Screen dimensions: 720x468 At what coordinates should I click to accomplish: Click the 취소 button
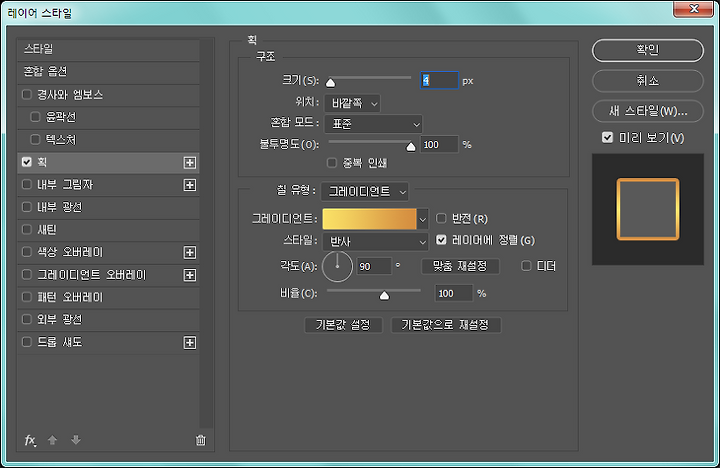pos(647,81)
